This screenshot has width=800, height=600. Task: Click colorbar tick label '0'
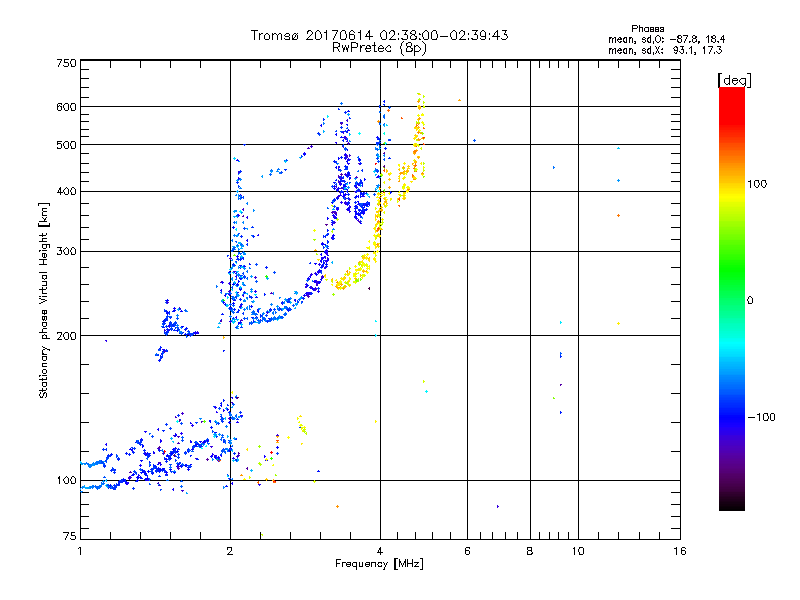[749, 300]
